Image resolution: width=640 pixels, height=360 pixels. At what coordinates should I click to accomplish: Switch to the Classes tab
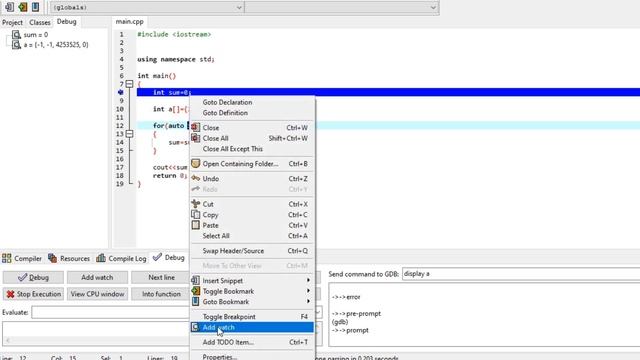[x=40, y=22]
